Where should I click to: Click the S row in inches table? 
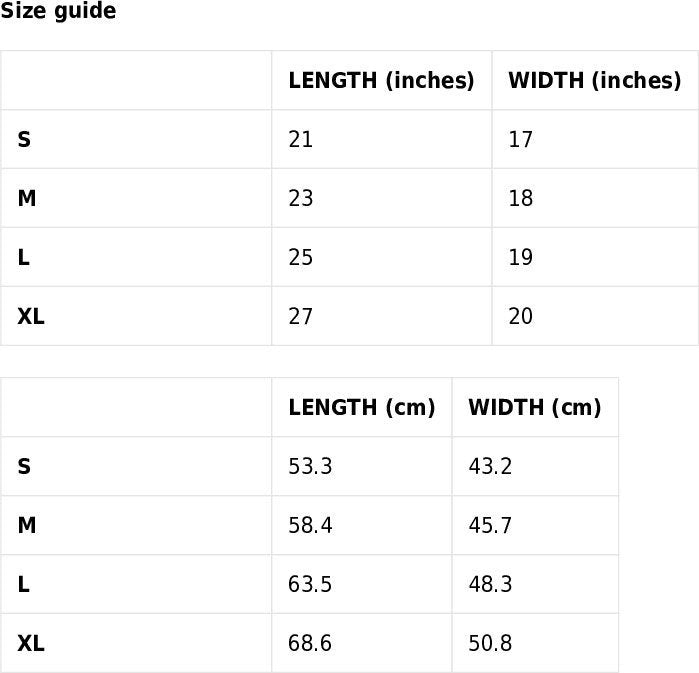click(349, 139)
